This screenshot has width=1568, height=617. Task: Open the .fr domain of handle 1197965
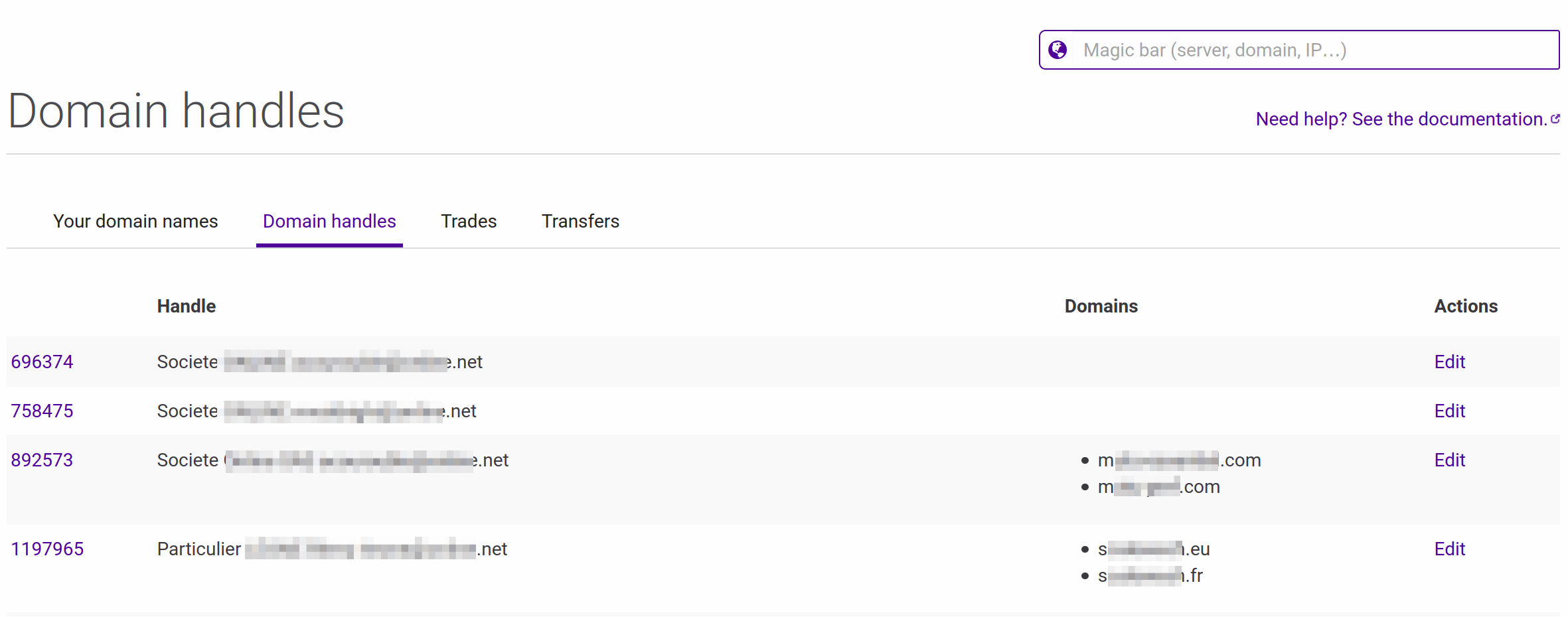[1150, 575]
